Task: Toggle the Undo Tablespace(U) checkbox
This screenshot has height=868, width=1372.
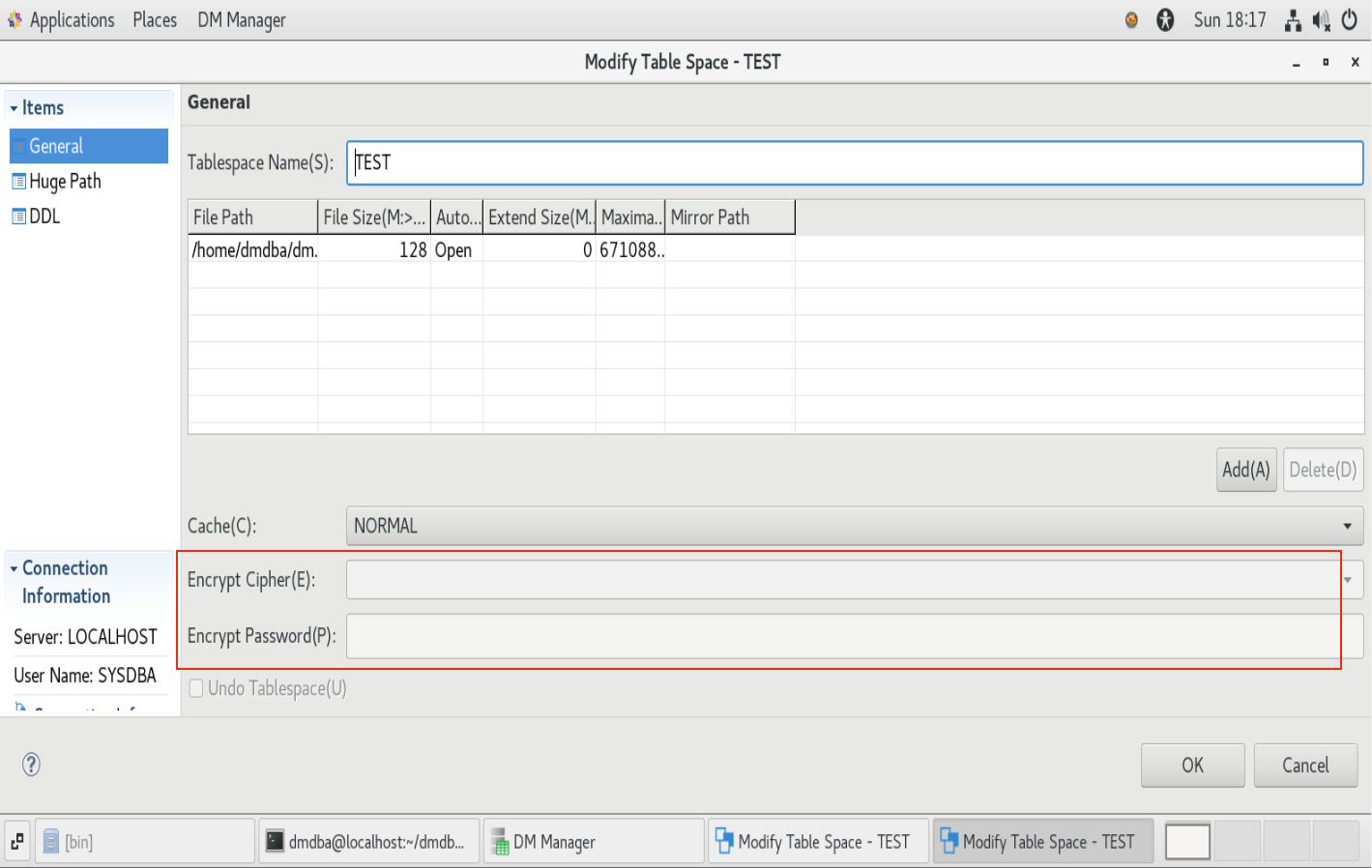Action: (x=196, y=688)
